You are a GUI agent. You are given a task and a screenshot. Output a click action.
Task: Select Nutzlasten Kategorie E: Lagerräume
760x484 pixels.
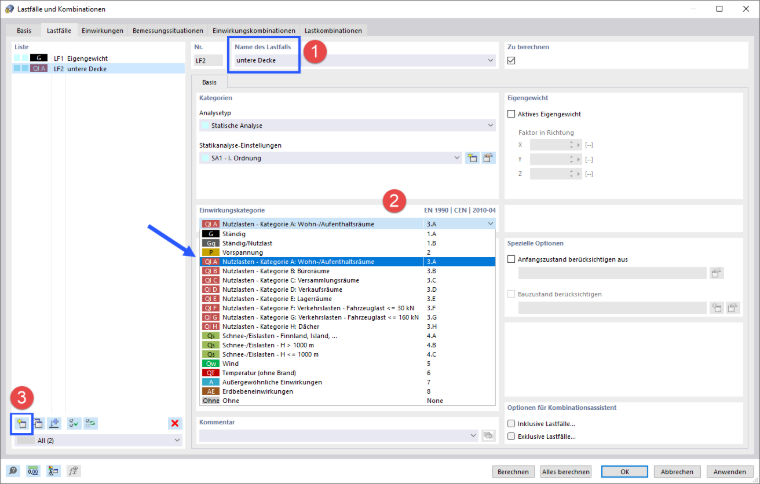tap(348, 298)
